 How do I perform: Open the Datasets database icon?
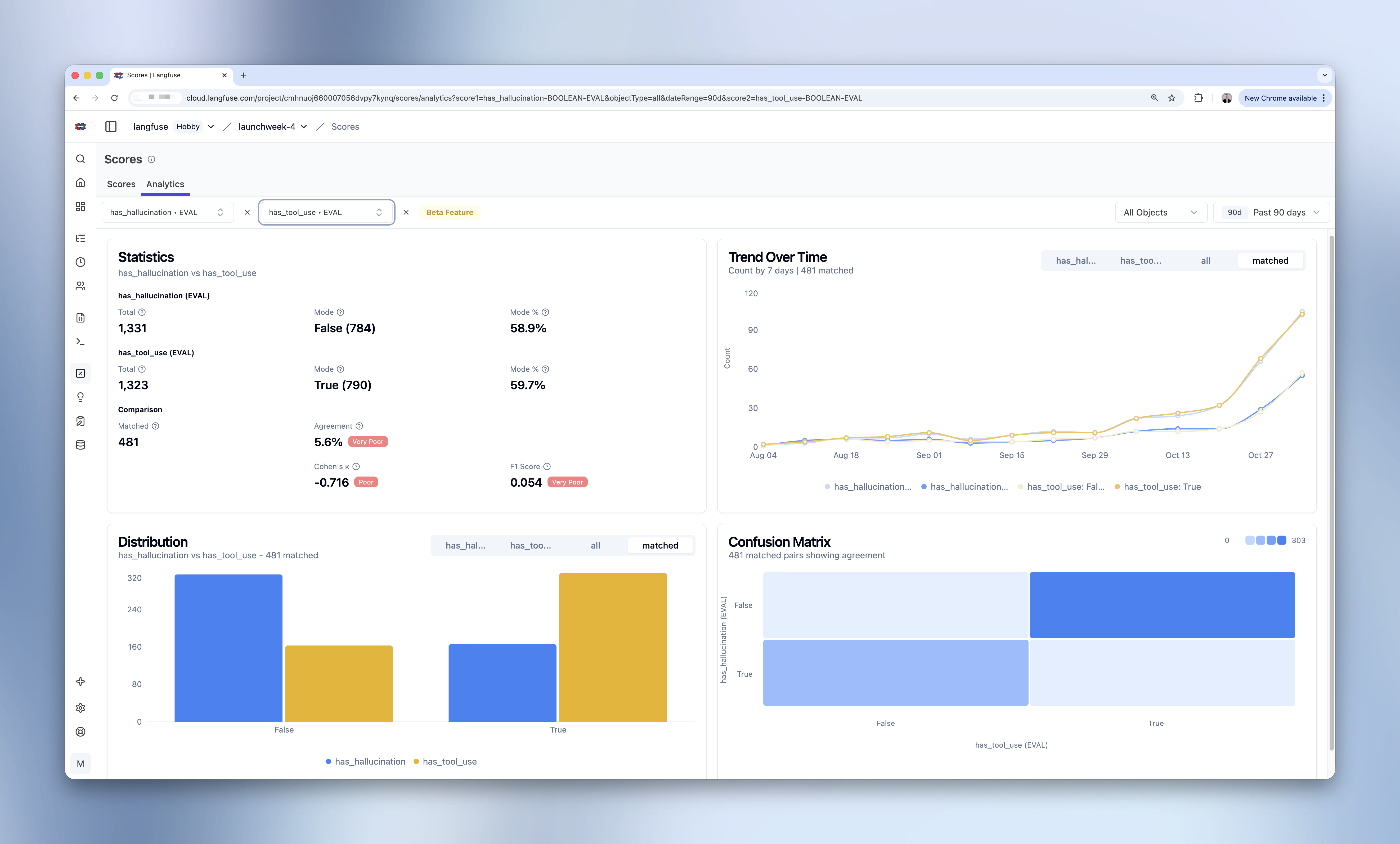click(80, 445)
